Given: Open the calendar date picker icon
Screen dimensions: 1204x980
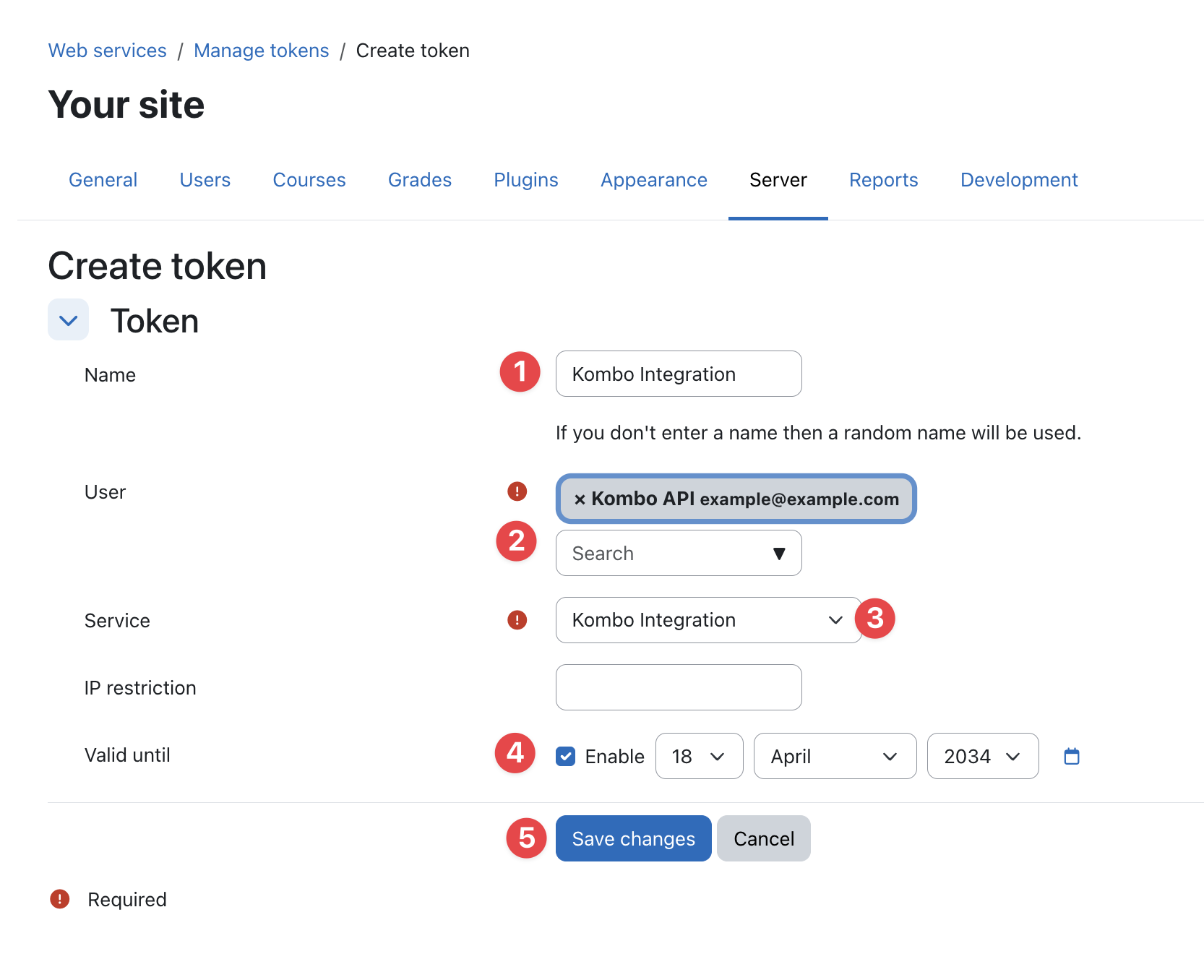Looking at the screenshot, I should 1072,757.
